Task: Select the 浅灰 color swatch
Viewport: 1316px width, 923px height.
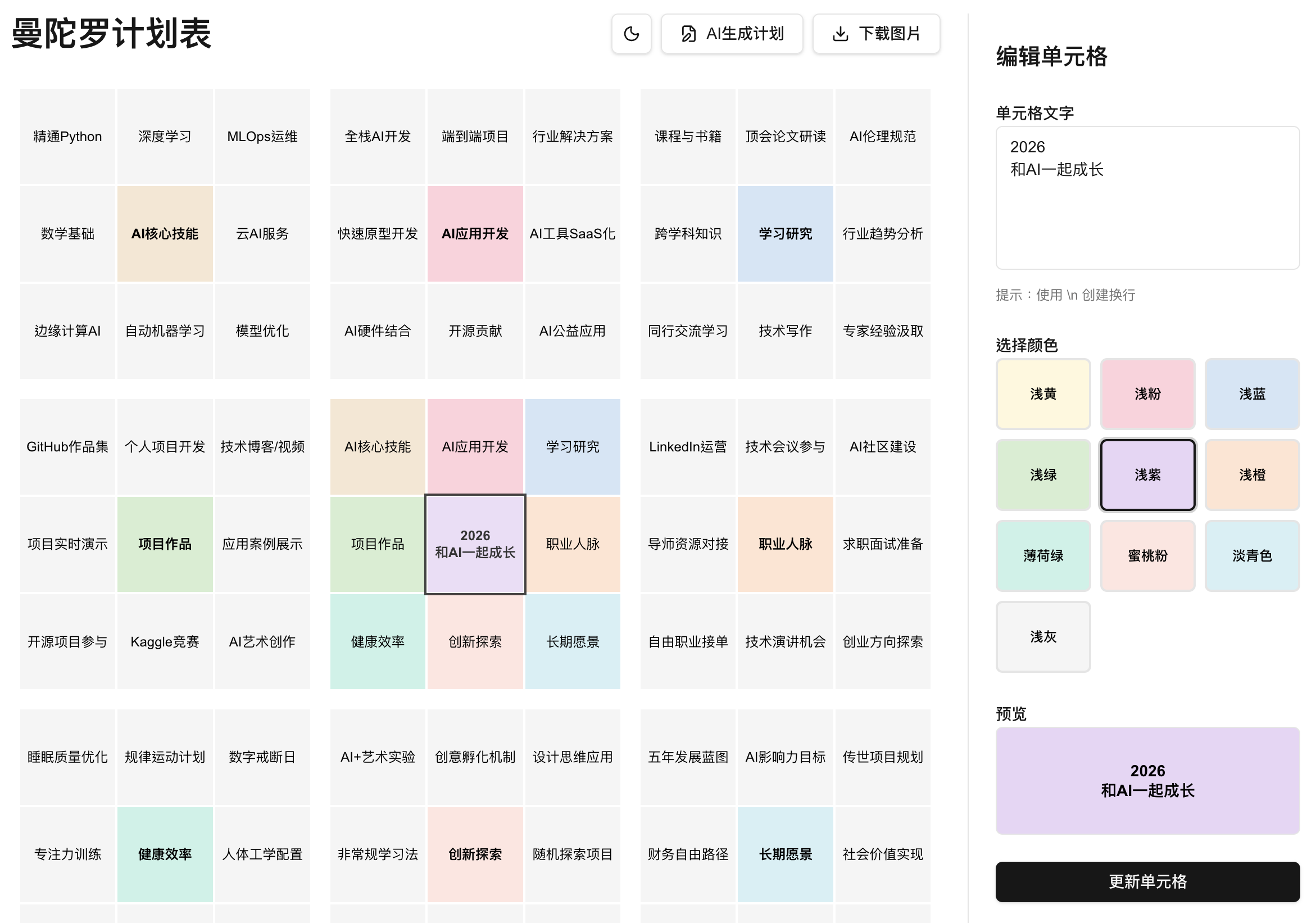Action: [x=1042, y=636]
